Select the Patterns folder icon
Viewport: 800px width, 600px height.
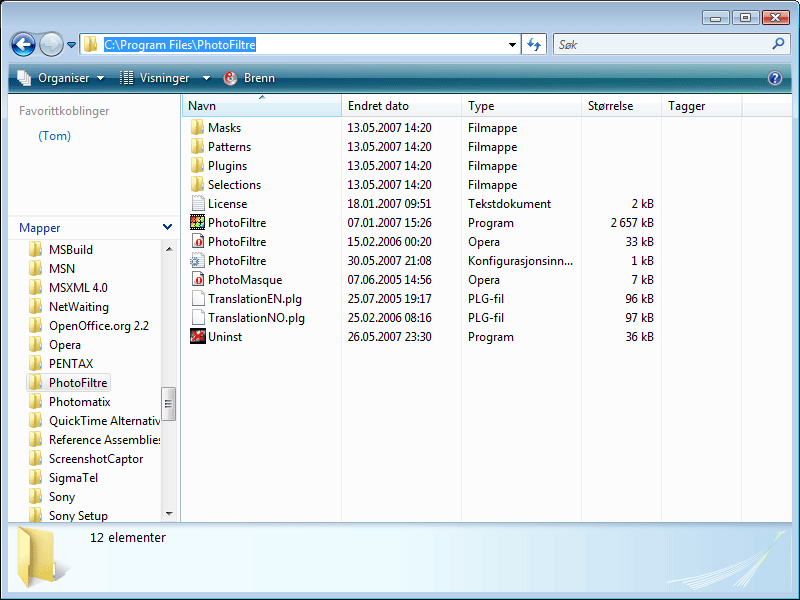tap(197, 146)
